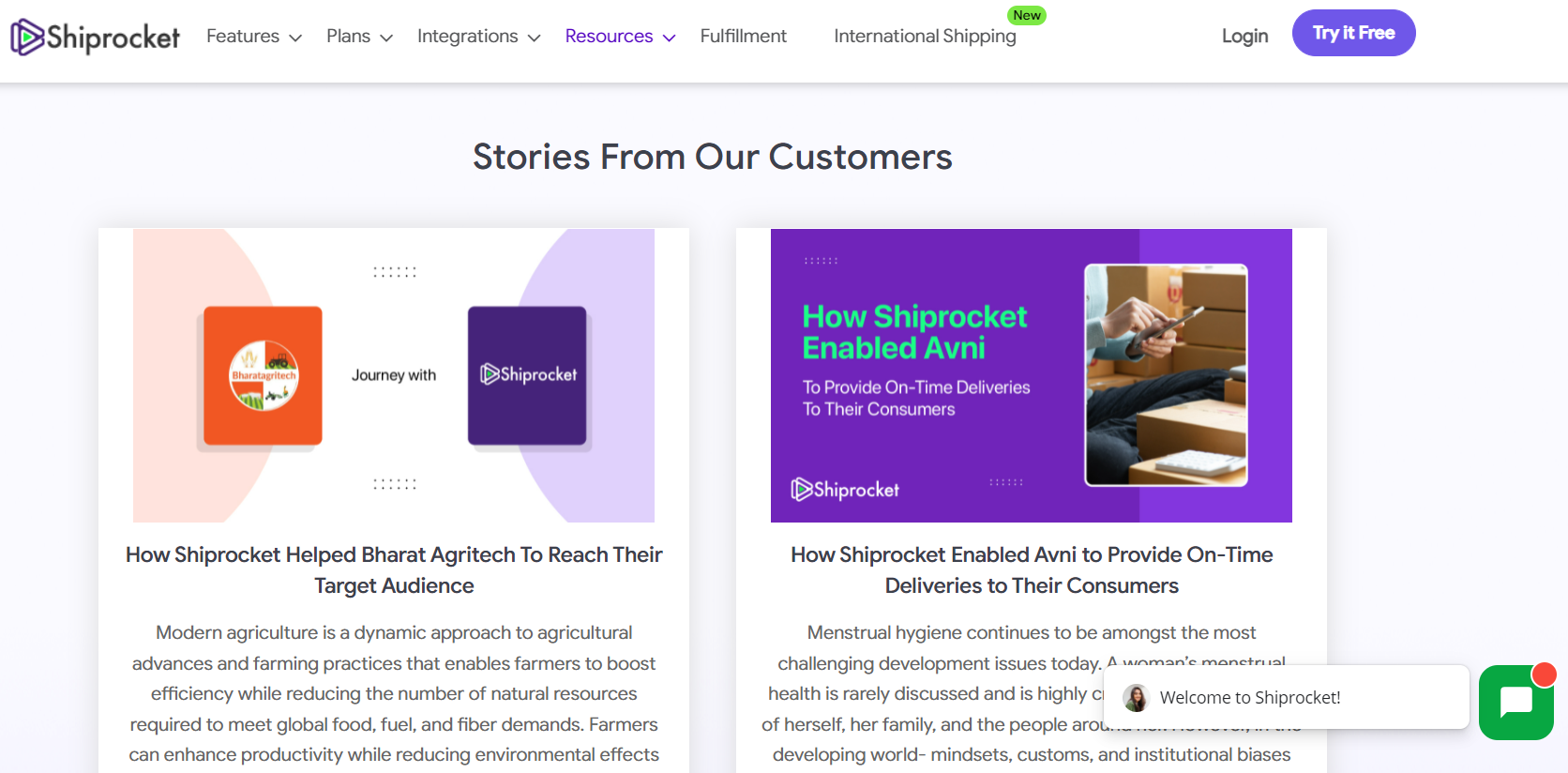Open the Resources dropdown menu
Viewport: 1568px width, 773px height.
coord(620,37)
